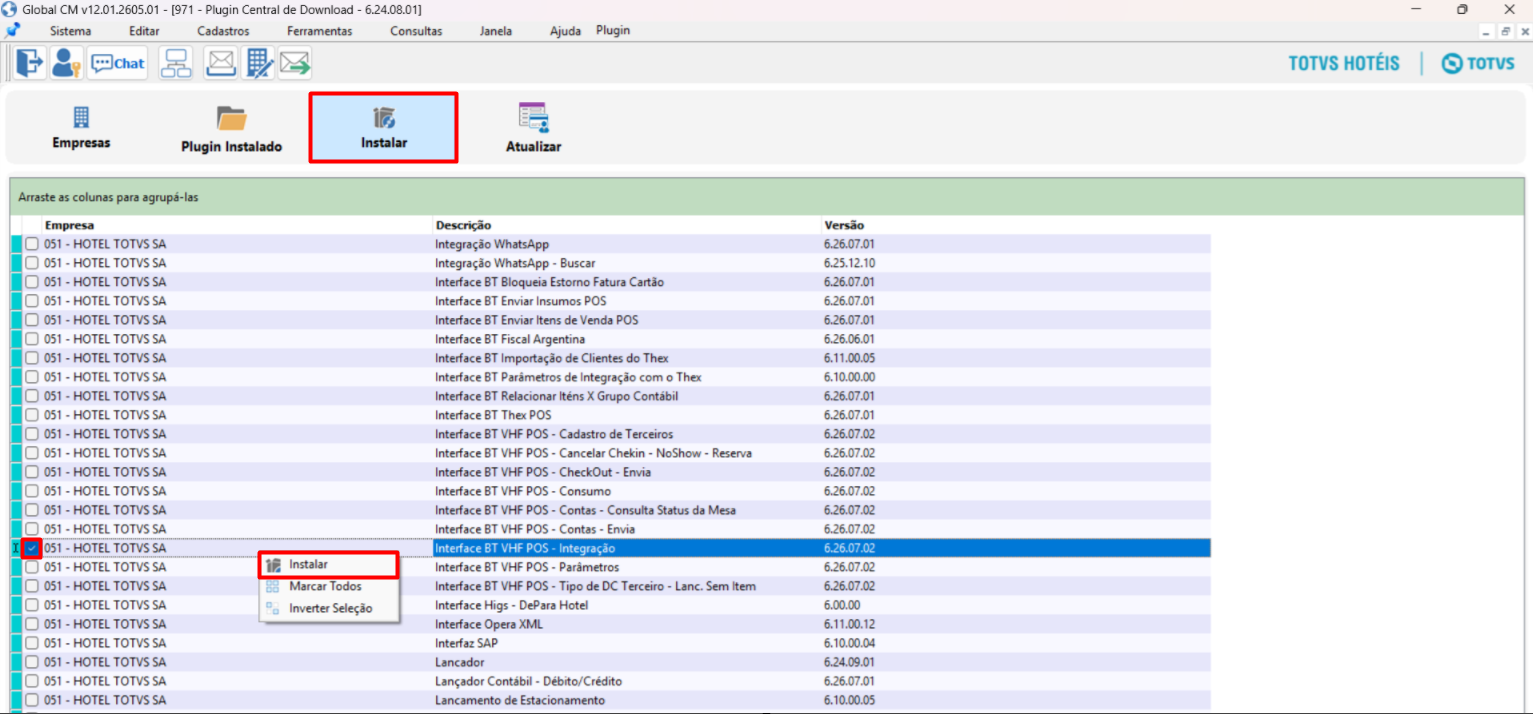Open the Janela menu
Viewport: 1533px width, 714px height.
point(496,31)
